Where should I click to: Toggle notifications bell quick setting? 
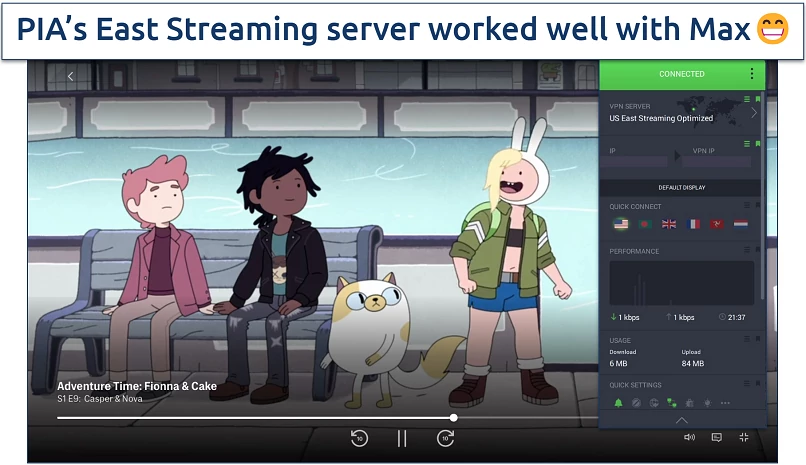coord(618,403)
